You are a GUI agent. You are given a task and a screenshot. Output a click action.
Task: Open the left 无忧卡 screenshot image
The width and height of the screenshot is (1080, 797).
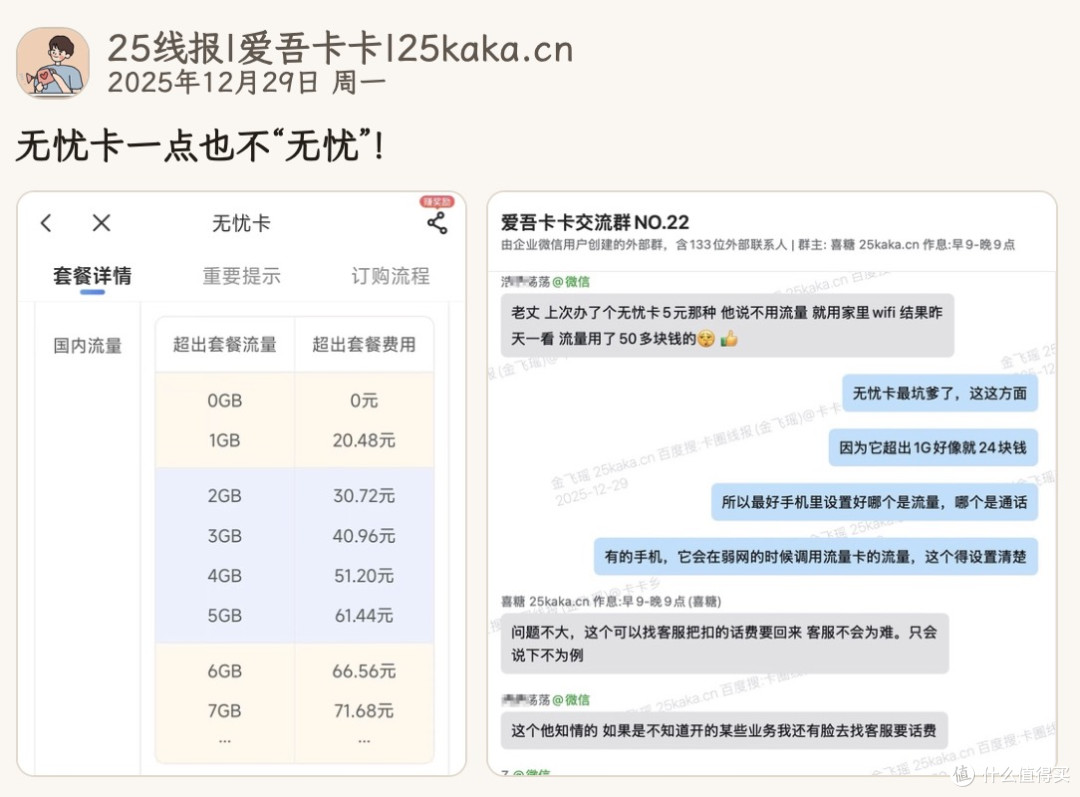tap(242, 484)
